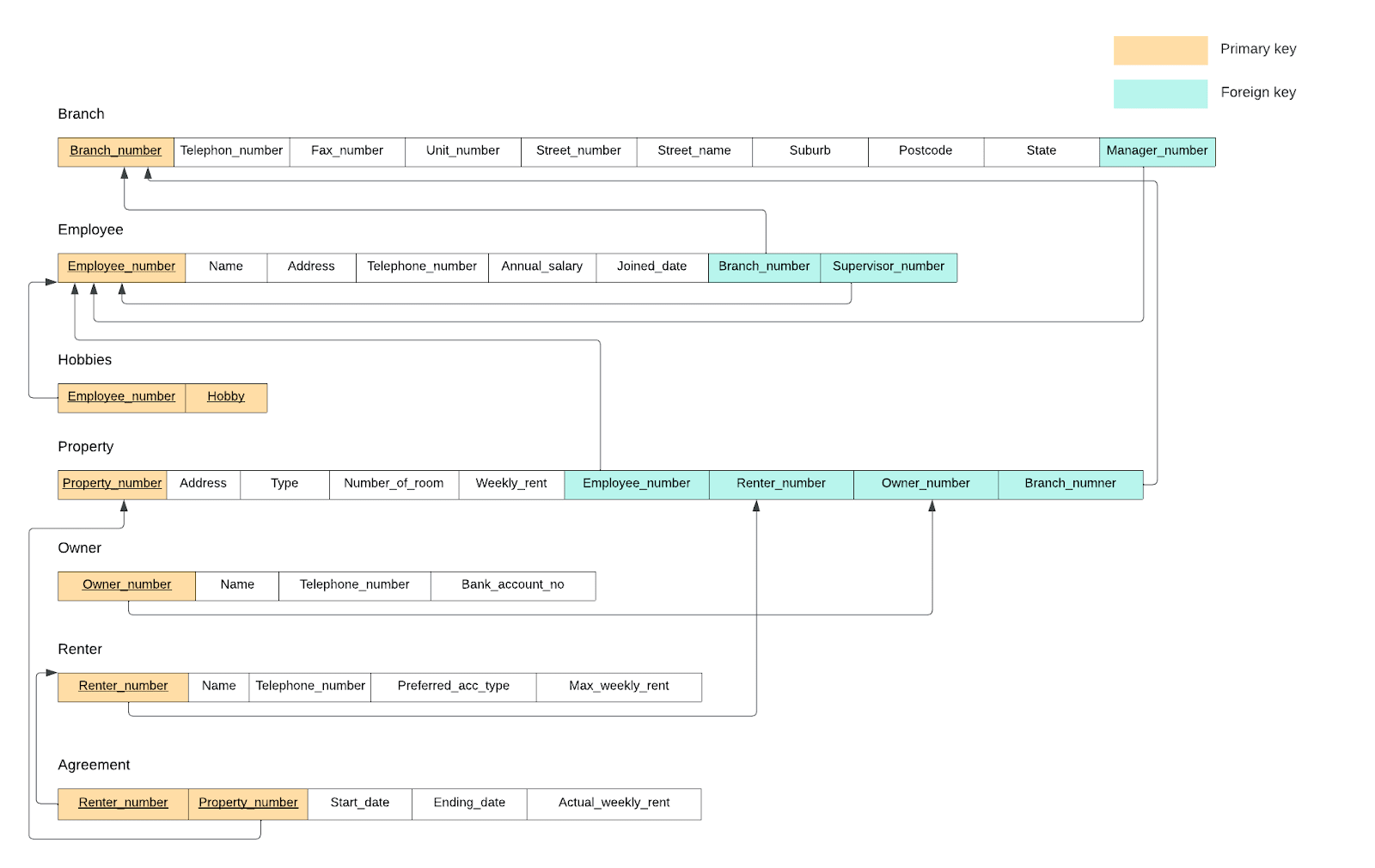The width and height of the screenshot is (1375, 868).
Task: Click the Renter_number cell in Renter table
Action: (x=123, y=686)
